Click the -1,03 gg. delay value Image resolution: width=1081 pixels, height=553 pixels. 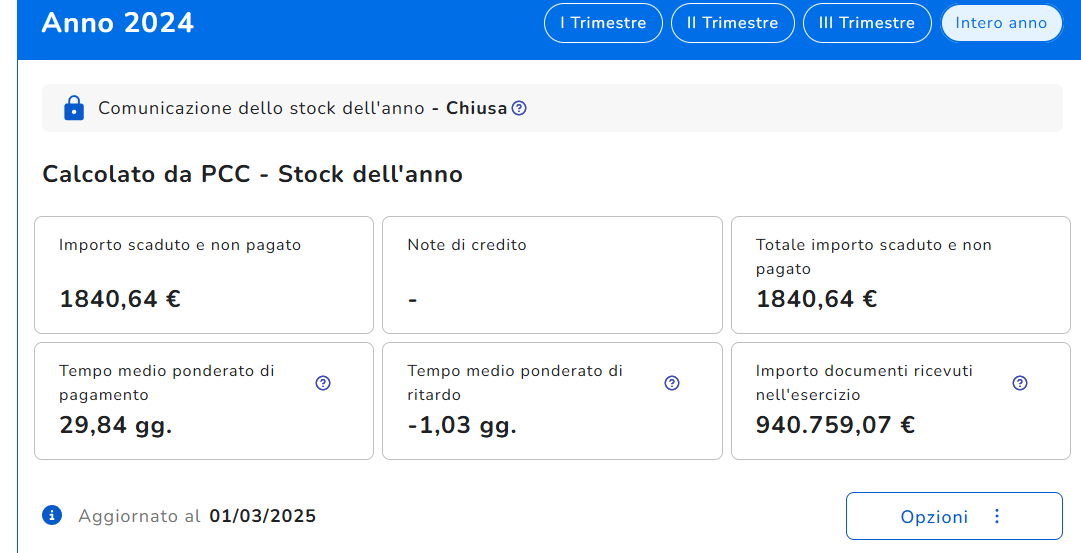click(x=462, y=425)
